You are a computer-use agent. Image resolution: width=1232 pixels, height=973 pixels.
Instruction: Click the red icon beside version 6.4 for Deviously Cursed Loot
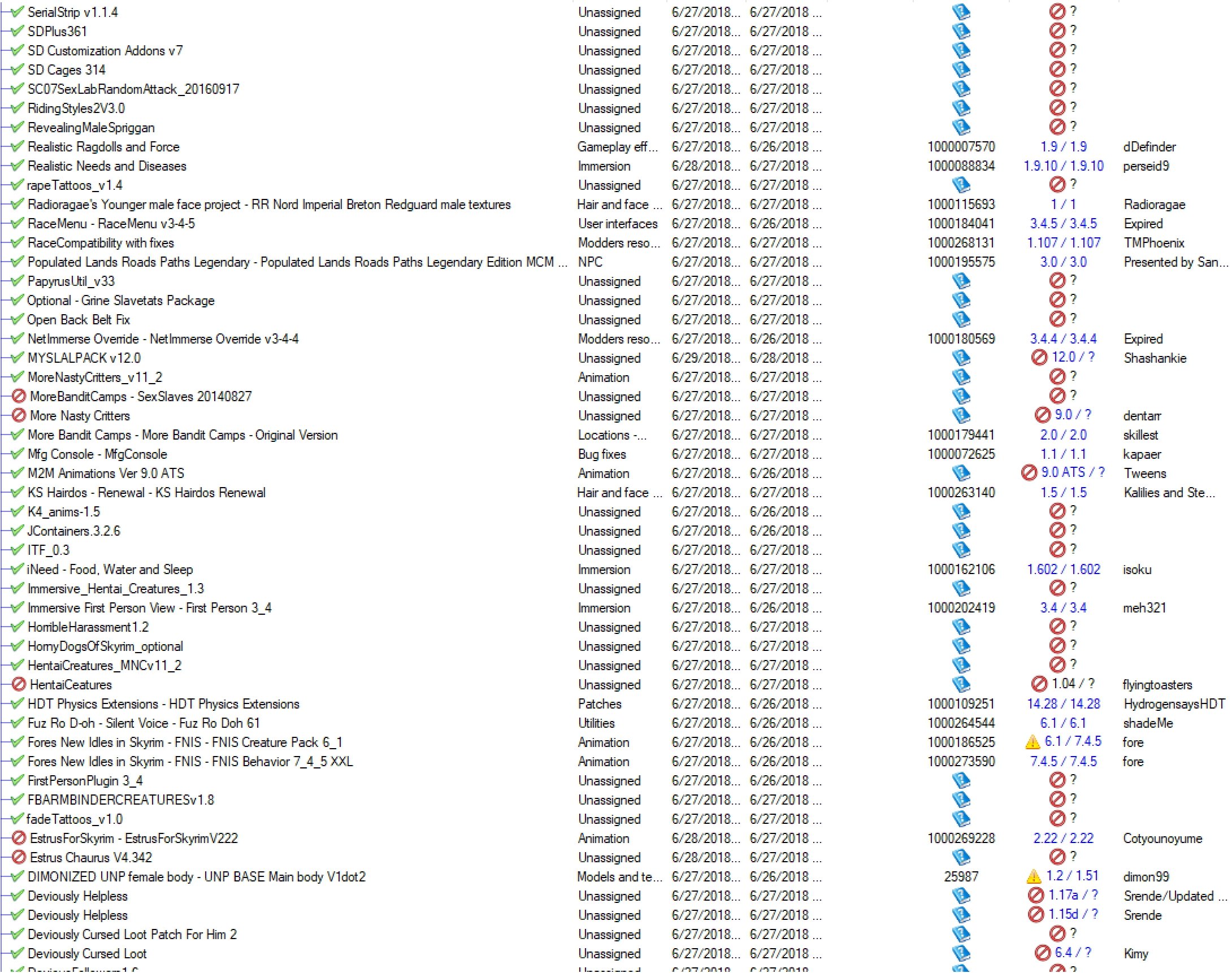1042,953
